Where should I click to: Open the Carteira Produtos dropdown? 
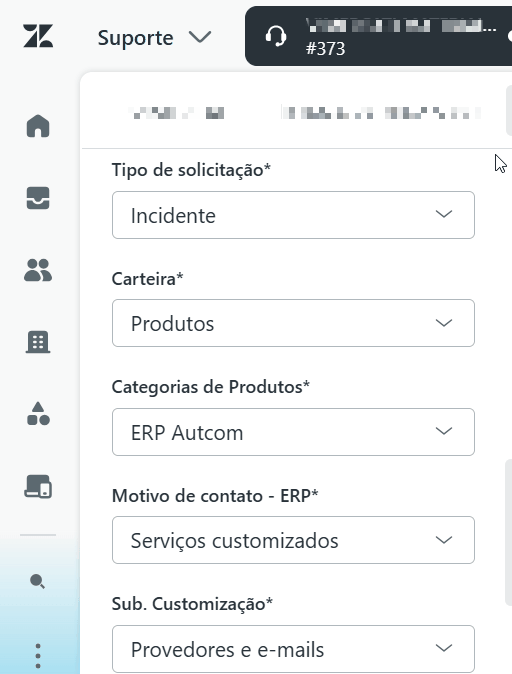pos(293,323)
